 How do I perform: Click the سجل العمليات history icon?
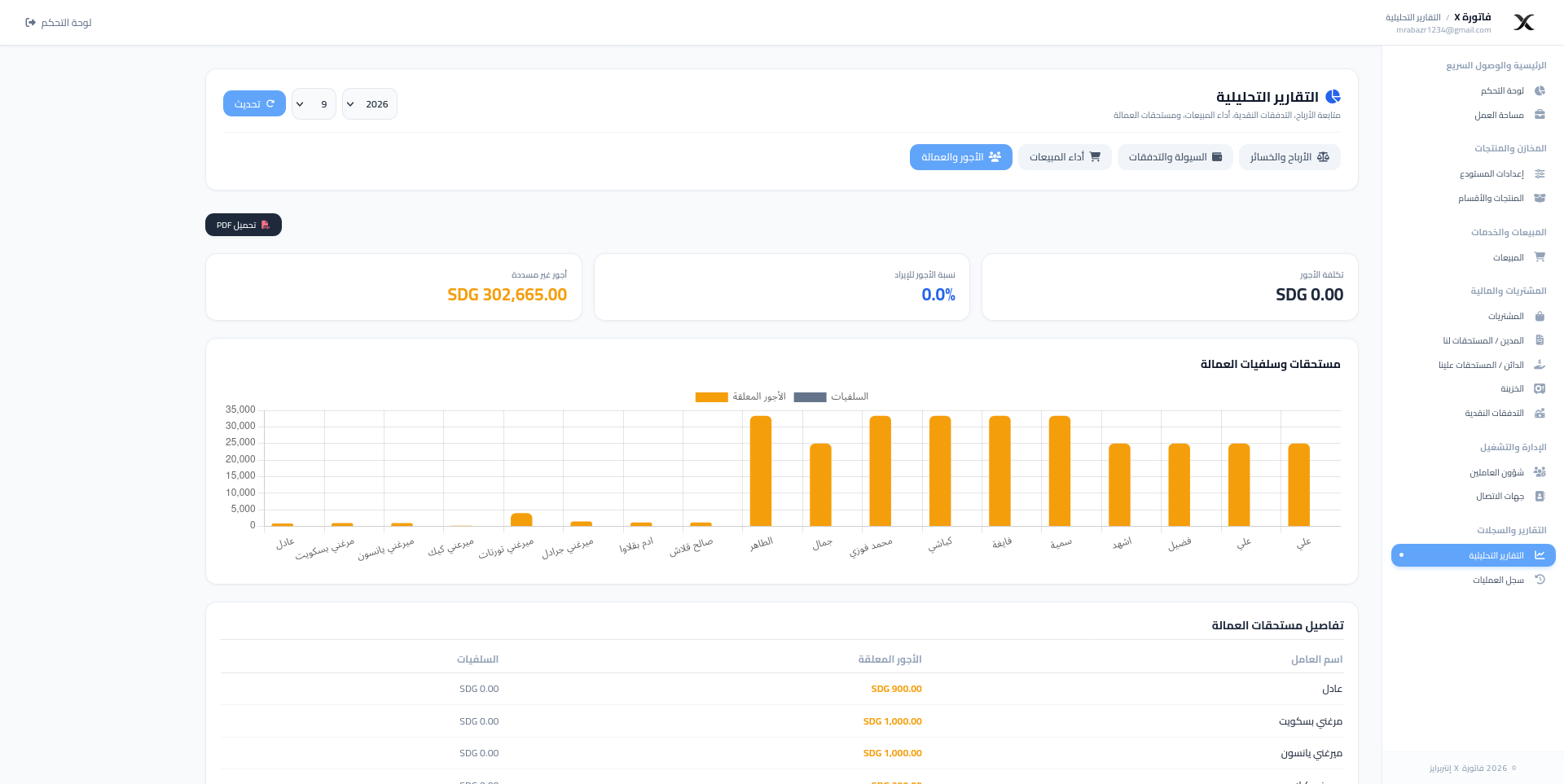pos(1540,580)
